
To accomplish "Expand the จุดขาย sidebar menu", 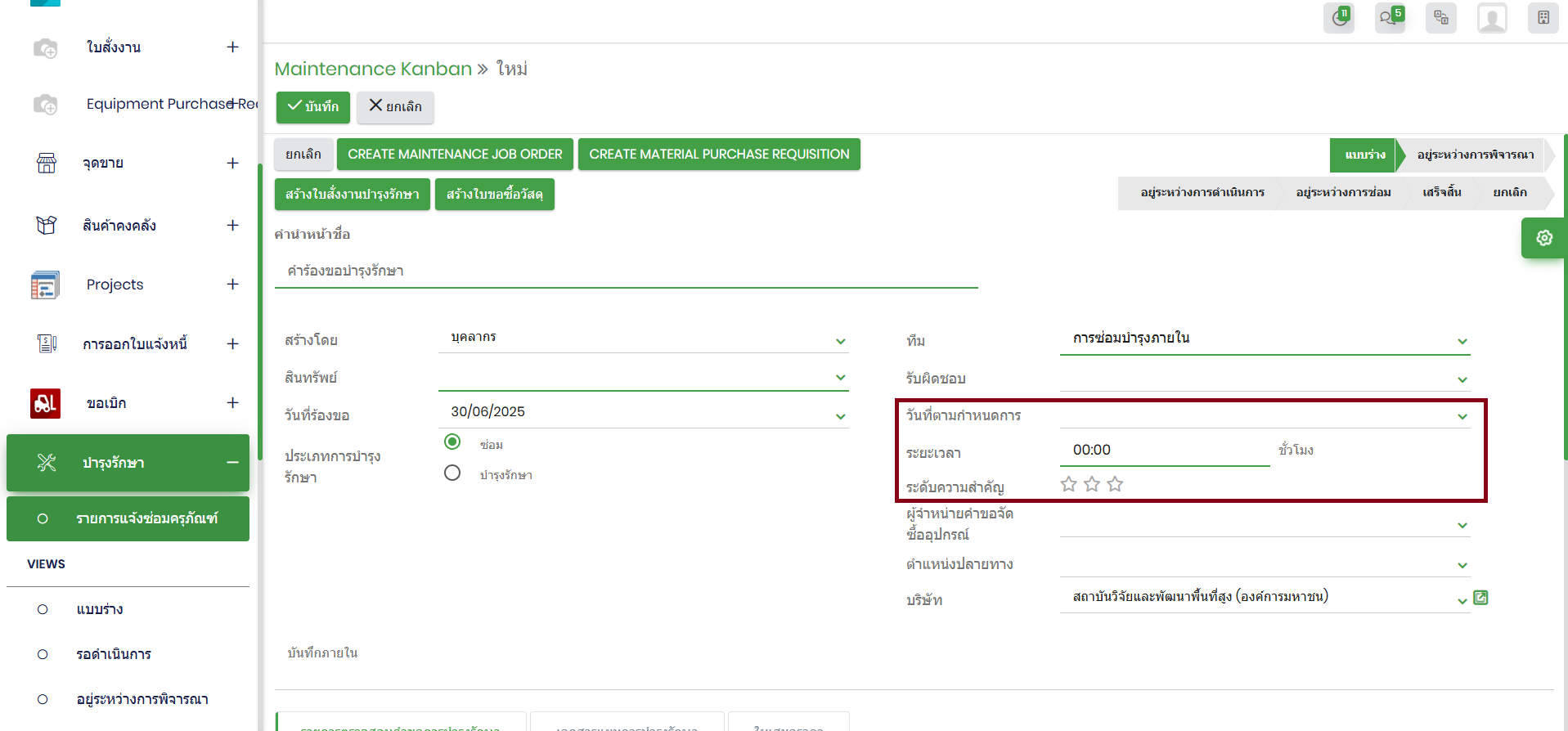I will pos(232,164).
